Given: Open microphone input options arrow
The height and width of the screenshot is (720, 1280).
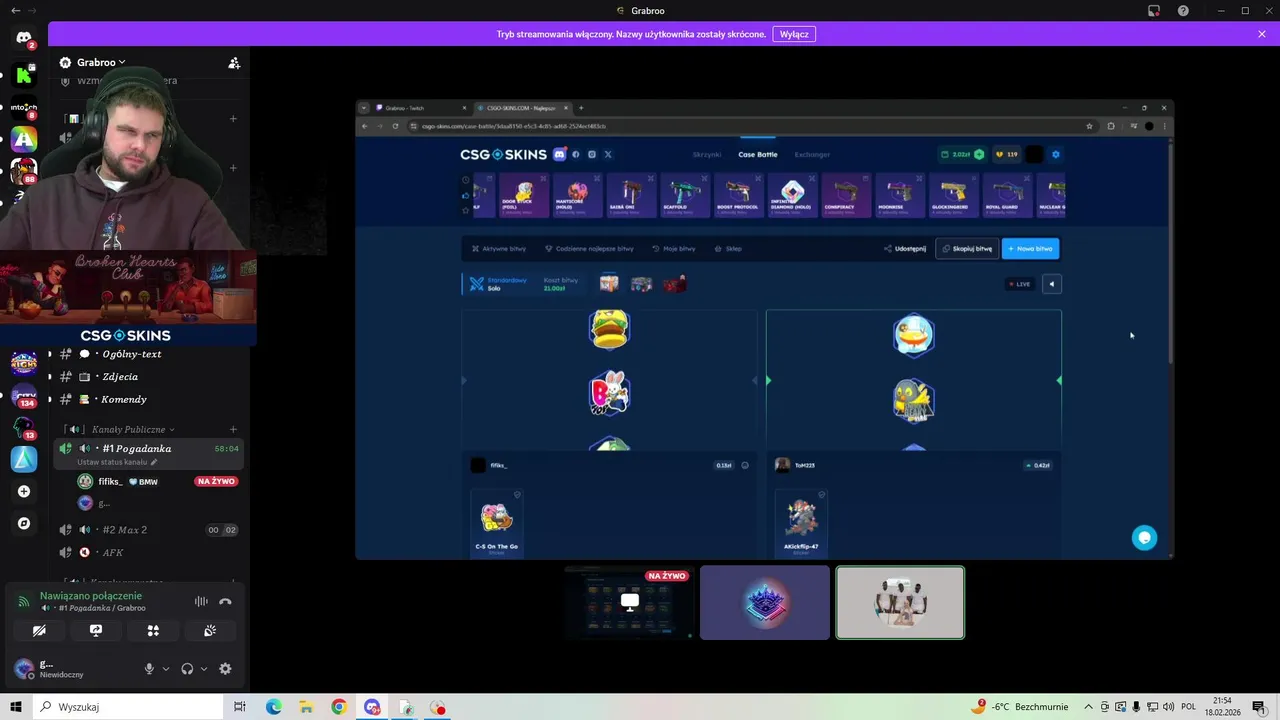Looking at the screenshot, I should coord(166,669).
